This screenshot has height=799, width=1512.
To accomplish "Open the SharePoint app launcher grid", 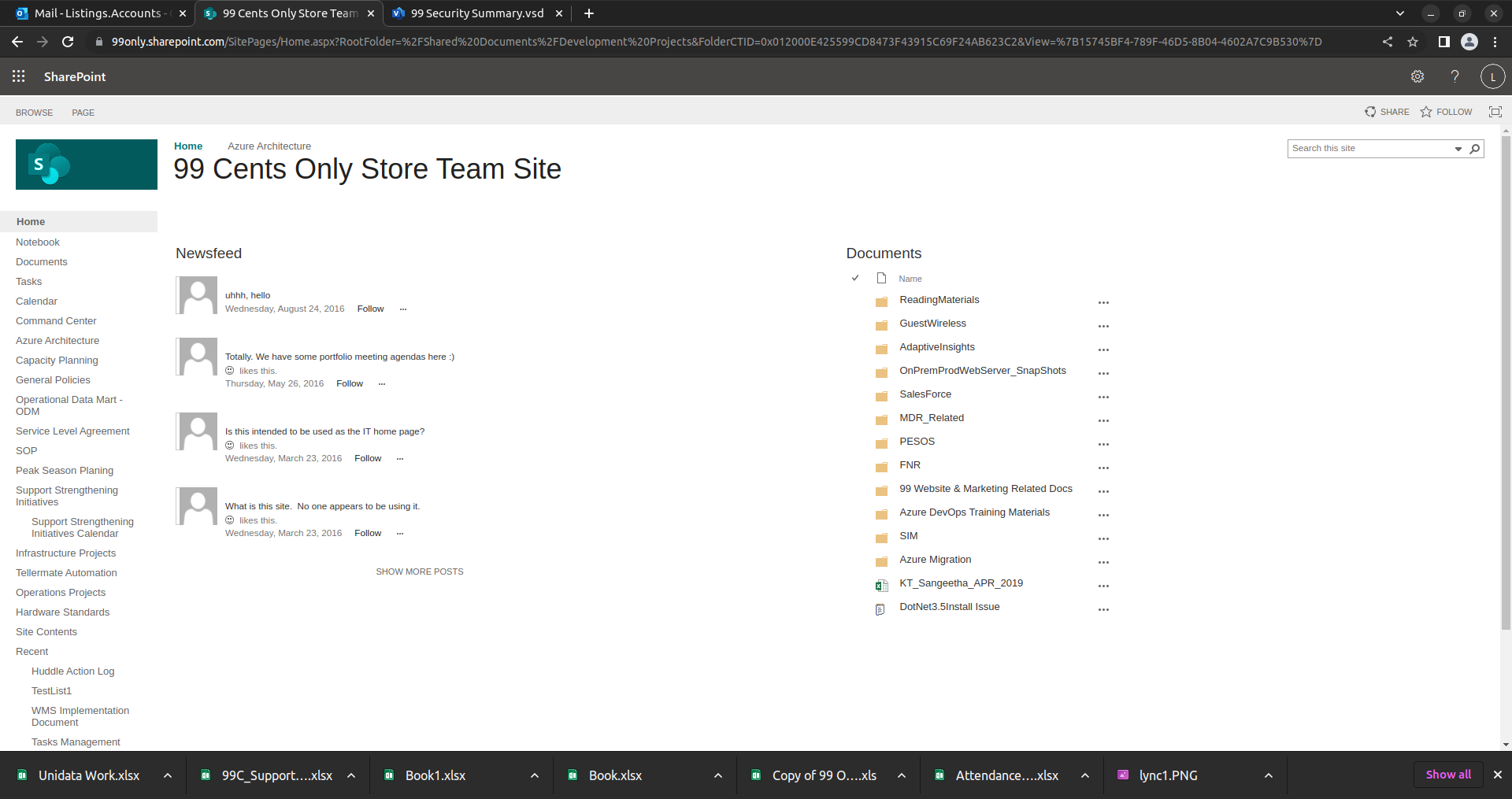I will tap(19, 76).
